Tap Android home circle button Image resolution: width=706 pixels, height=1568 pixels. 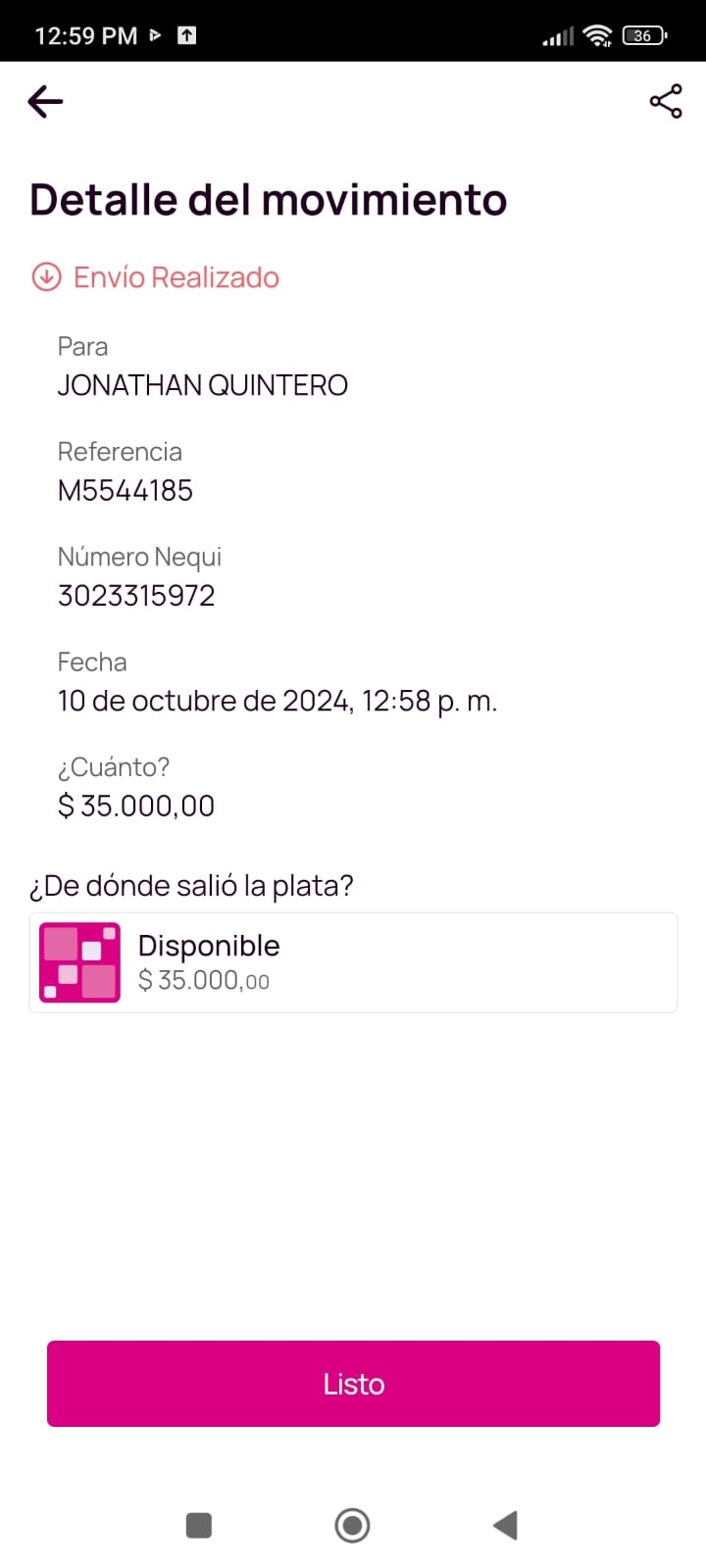pyautogui.click(x=352, y=1525)
